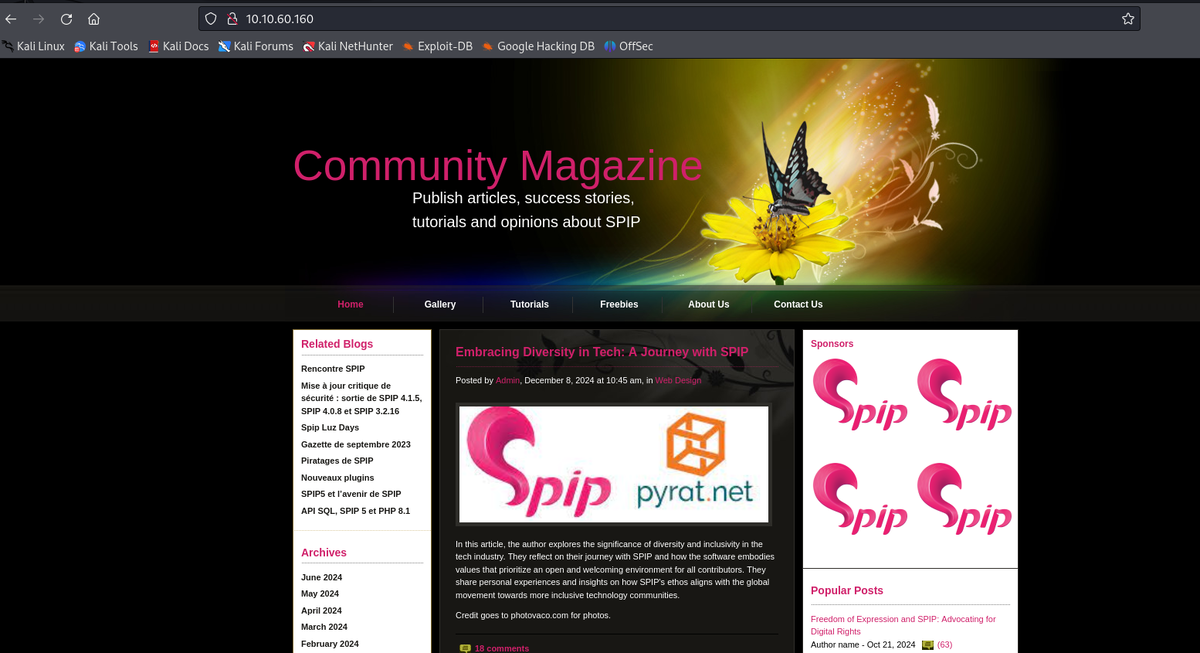Open Google Hacking DB bookmark
This screenshot has height=653, width=1200.
coord(538,46)
